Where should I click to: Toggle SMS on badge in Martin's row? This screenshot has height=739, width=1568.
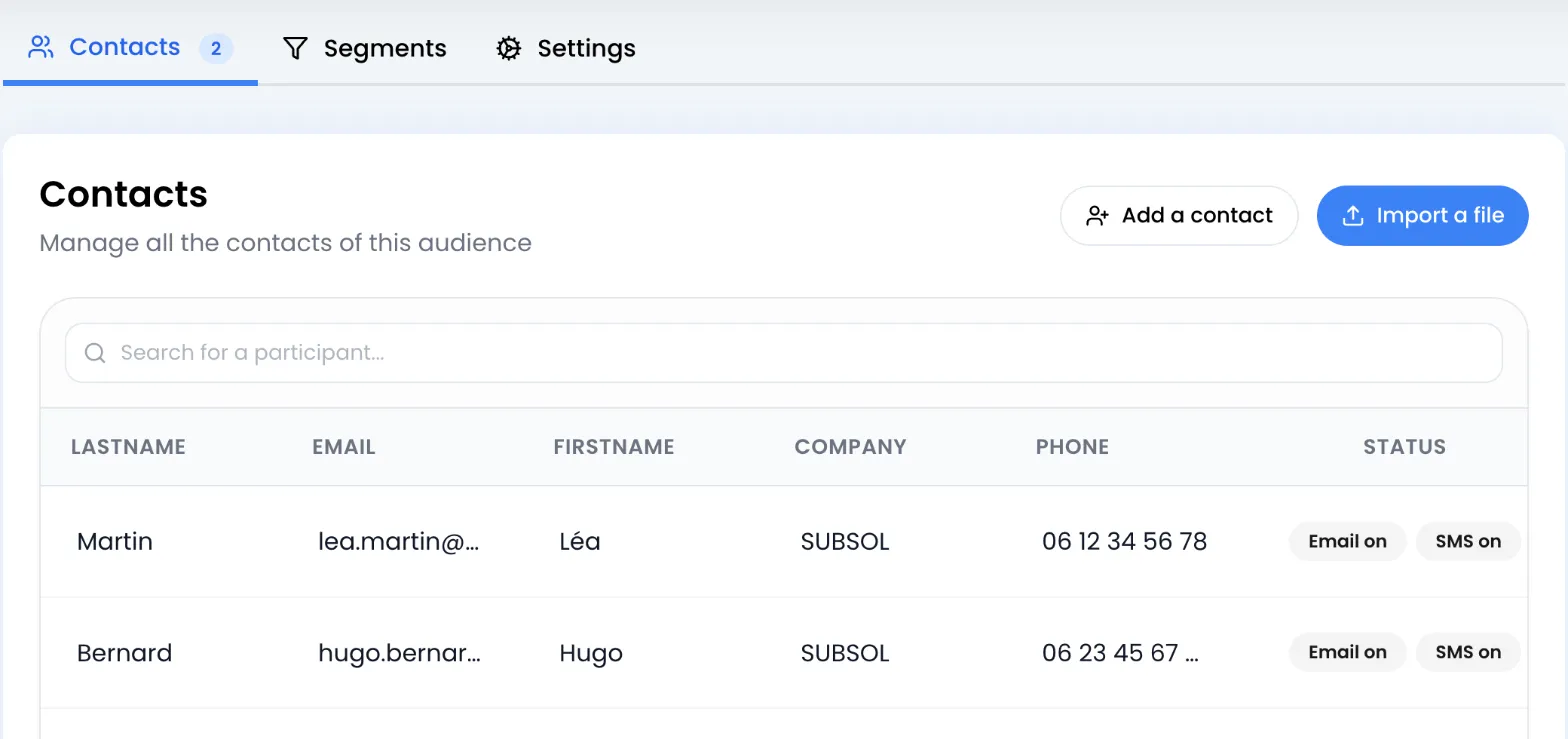pyautogui.click(x=1468, y=541)
